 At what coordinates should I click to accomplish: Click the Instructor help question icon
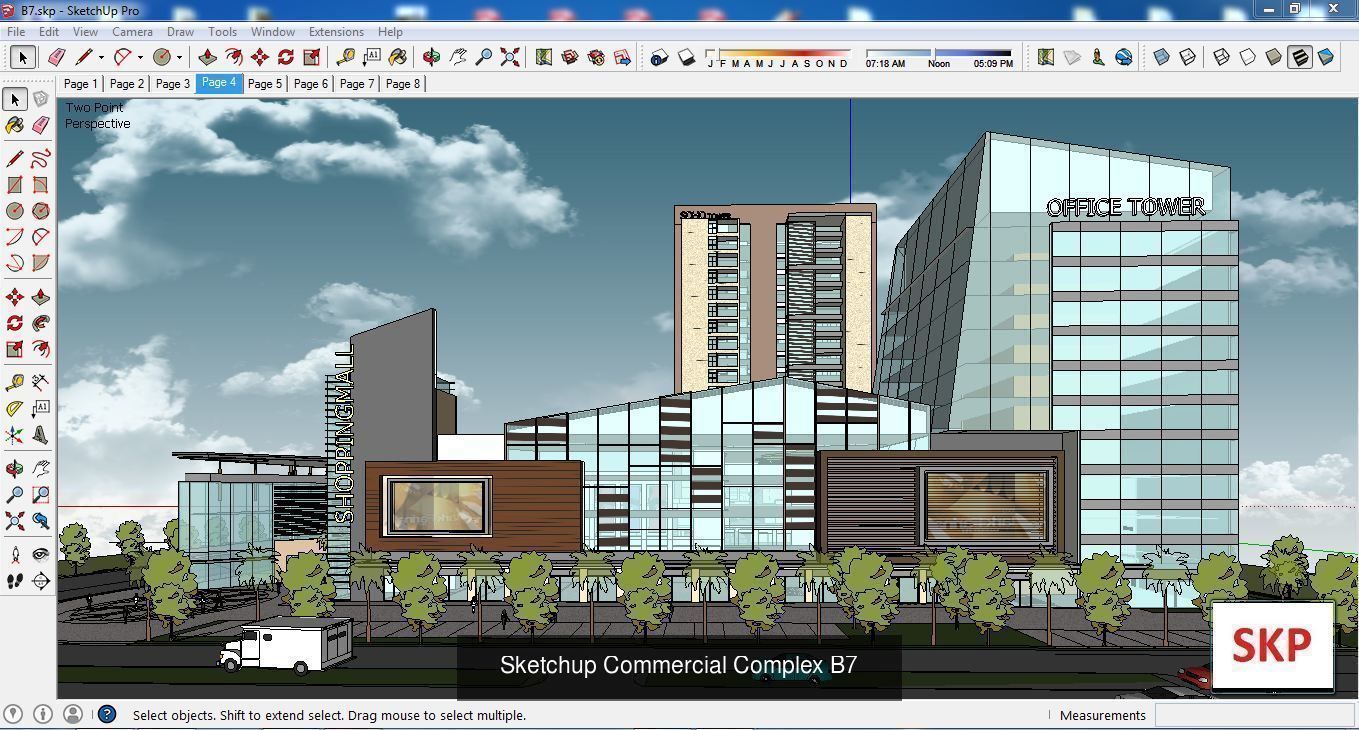pos(107,714)
